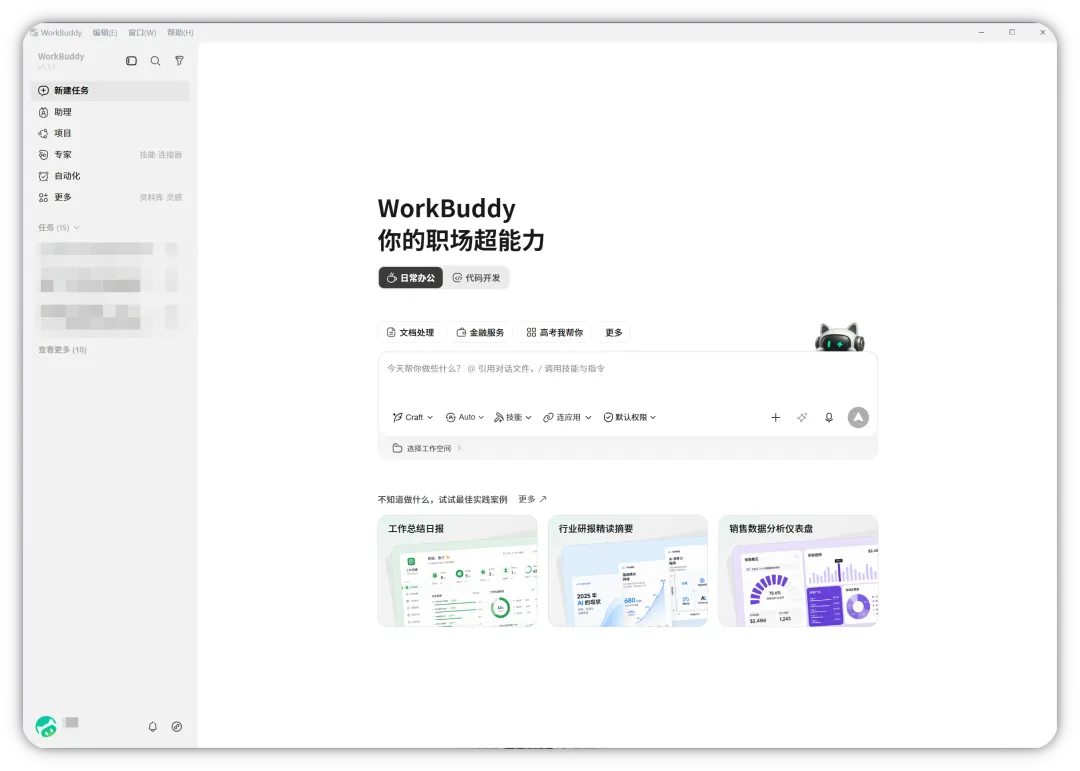The height and width of the screenshot is (771, 1080).
Task: Select the 文档处理 category chip
Action: click(411, 332)
